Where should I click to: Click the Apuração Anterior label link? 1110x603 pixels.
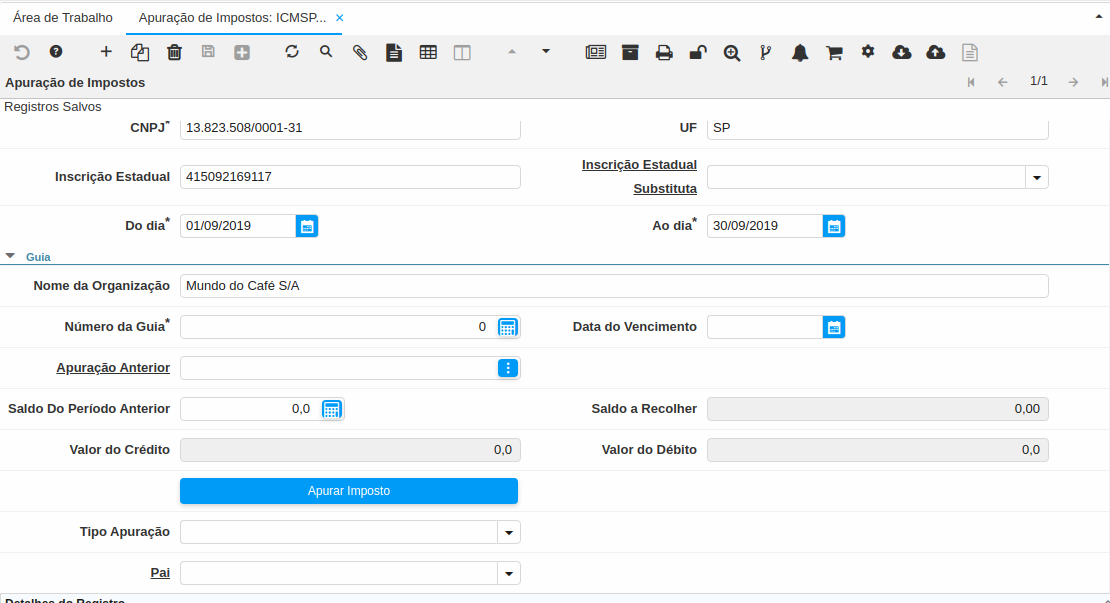pyautogui.click(x=113, y=368)
